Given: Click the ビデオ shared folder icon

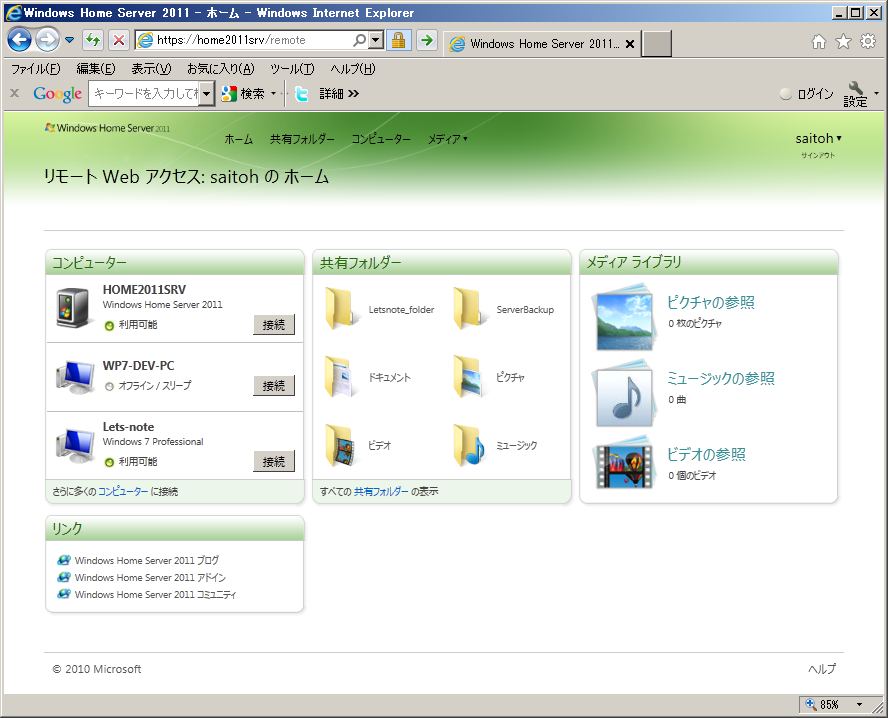Looking at the screenshot, I should (341, 445).
